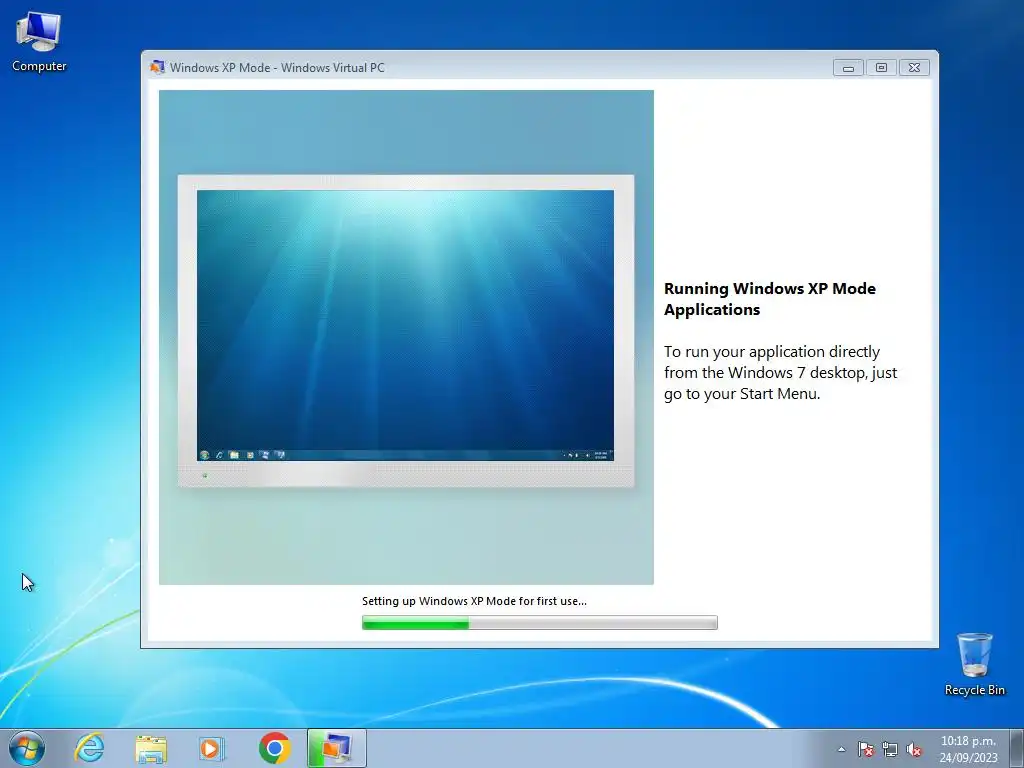Open the clock showing 10:18 p.m.
The image size is (1024, 768).
[968, 749]
